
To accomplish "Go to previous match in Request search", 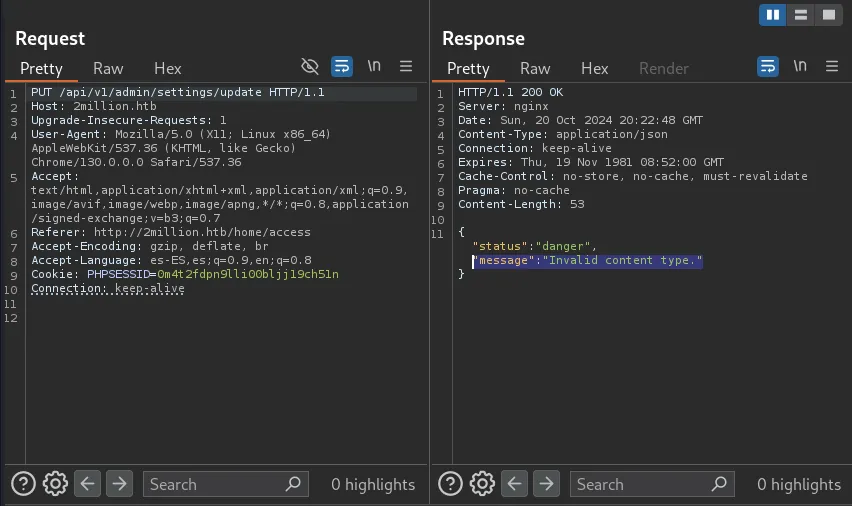I will [88, 484].
